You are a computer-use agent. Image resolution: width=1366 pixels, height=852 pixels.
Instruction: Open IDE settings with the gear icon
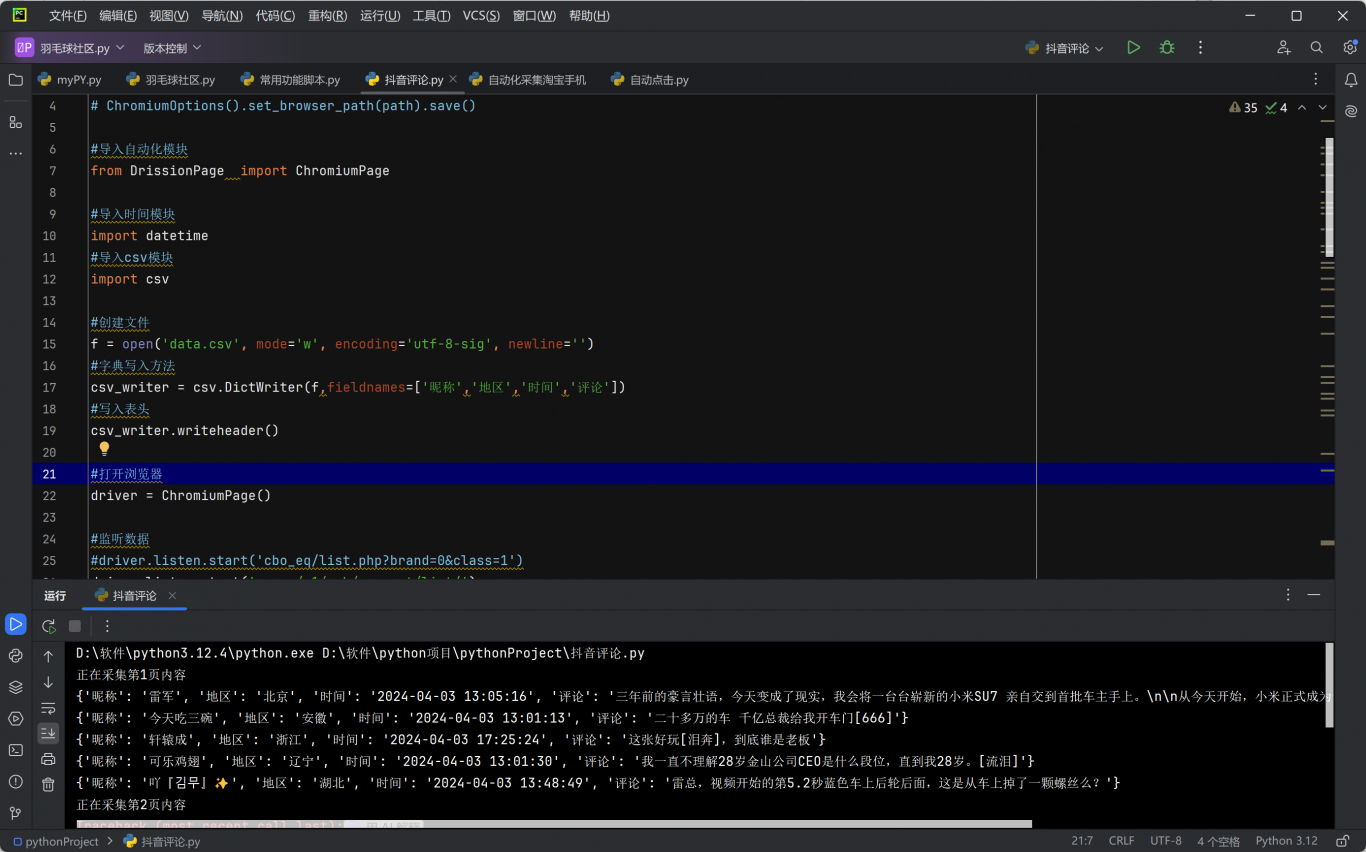(x=1350, y=47)
